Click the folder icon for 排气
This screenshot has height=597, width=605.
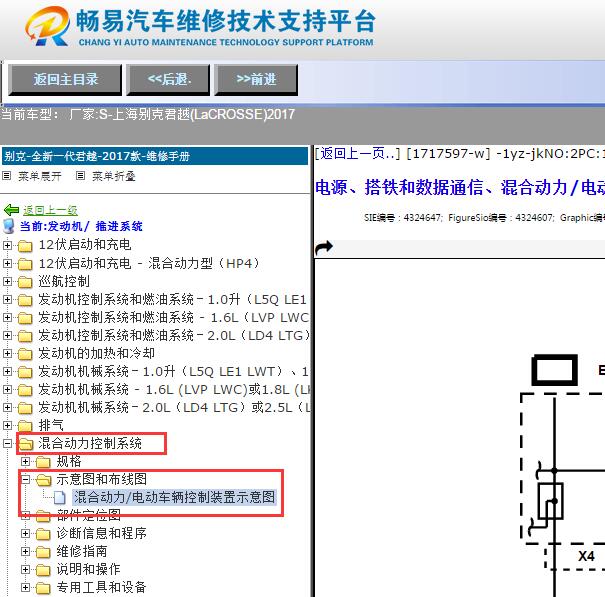pos(25,426)
